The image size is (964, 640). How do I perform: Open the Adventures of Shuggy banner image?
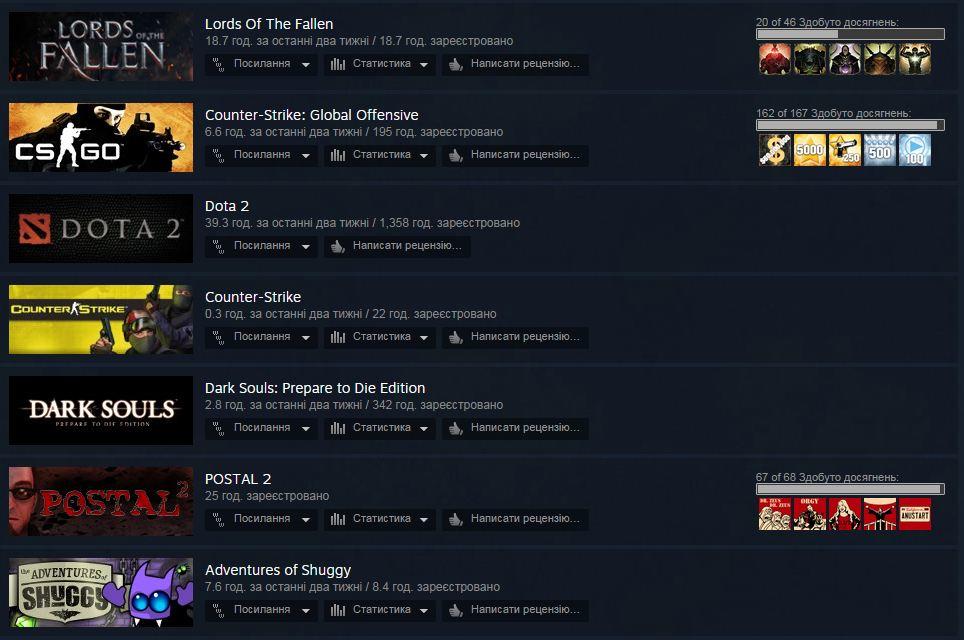click(x=101, y=593)
